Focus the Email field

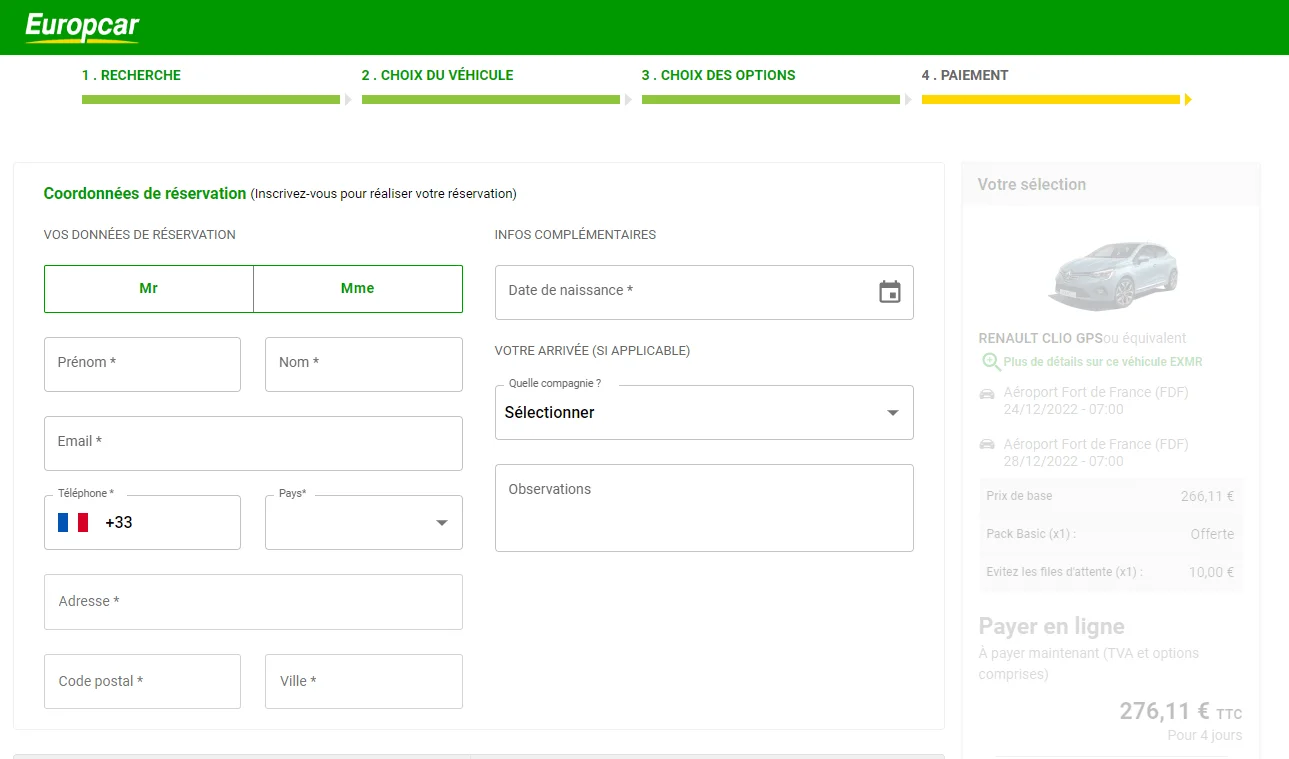253,443
